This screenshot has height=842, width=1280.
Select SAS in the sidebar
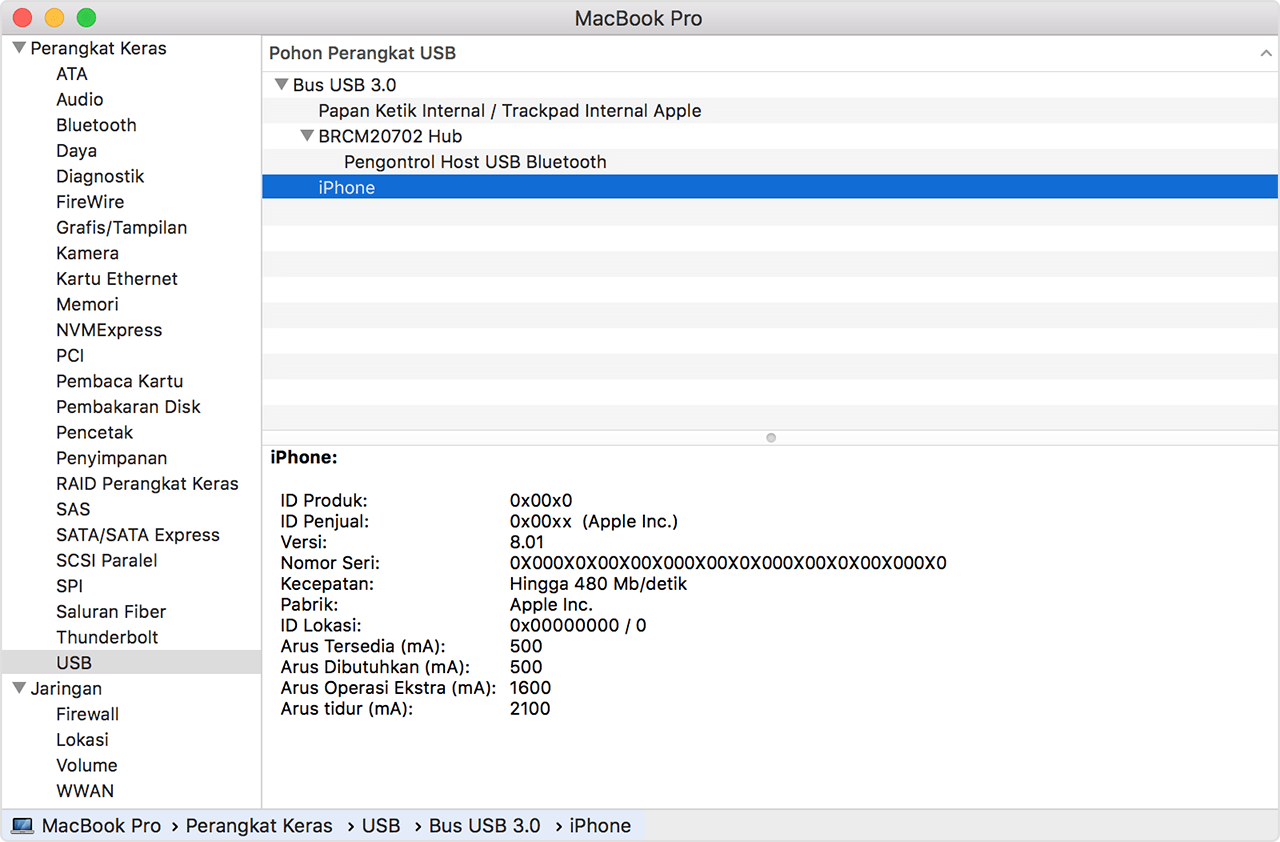73,509
